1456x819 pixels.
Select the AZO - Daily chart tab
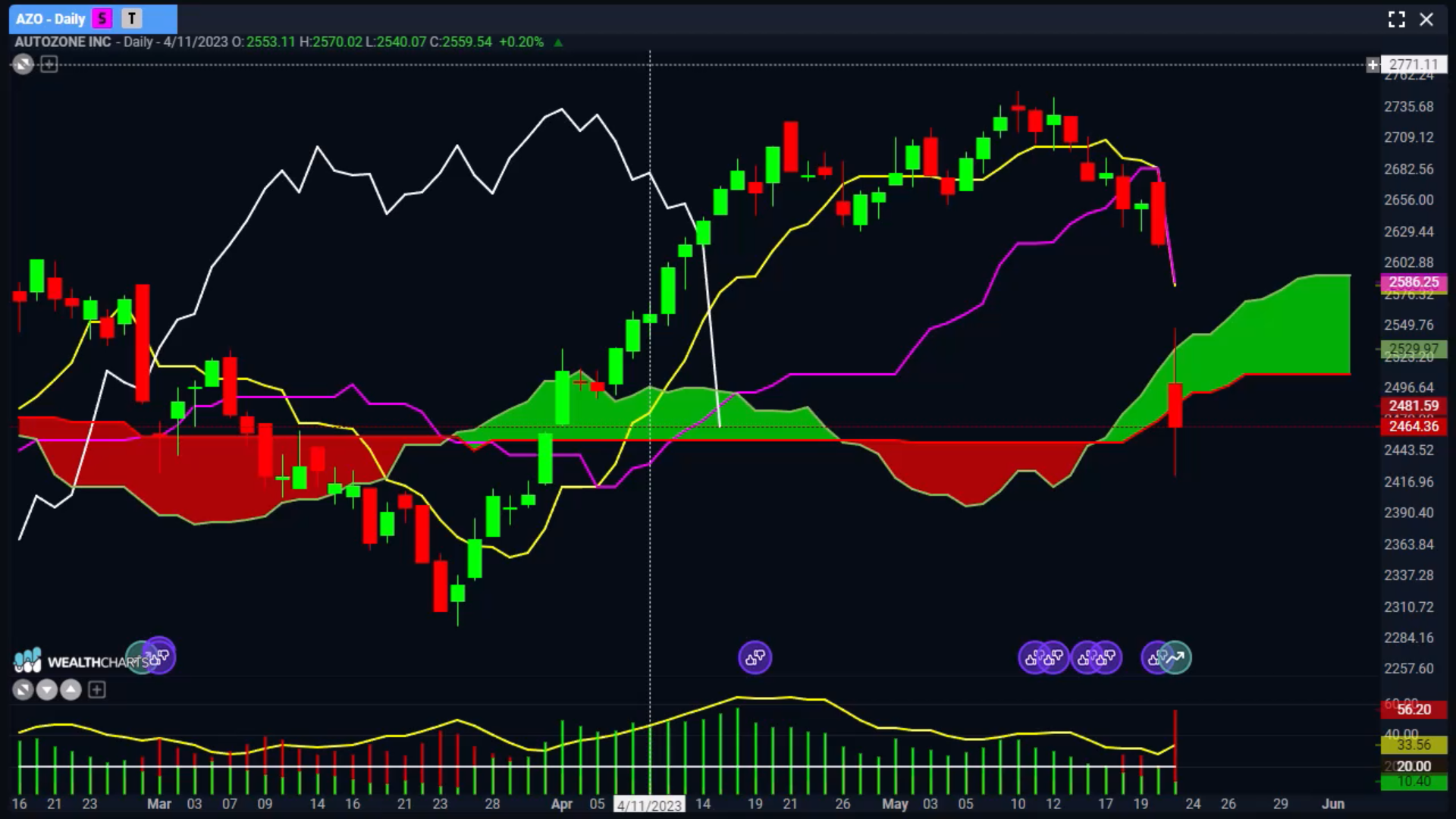click(x=93, y=18)
